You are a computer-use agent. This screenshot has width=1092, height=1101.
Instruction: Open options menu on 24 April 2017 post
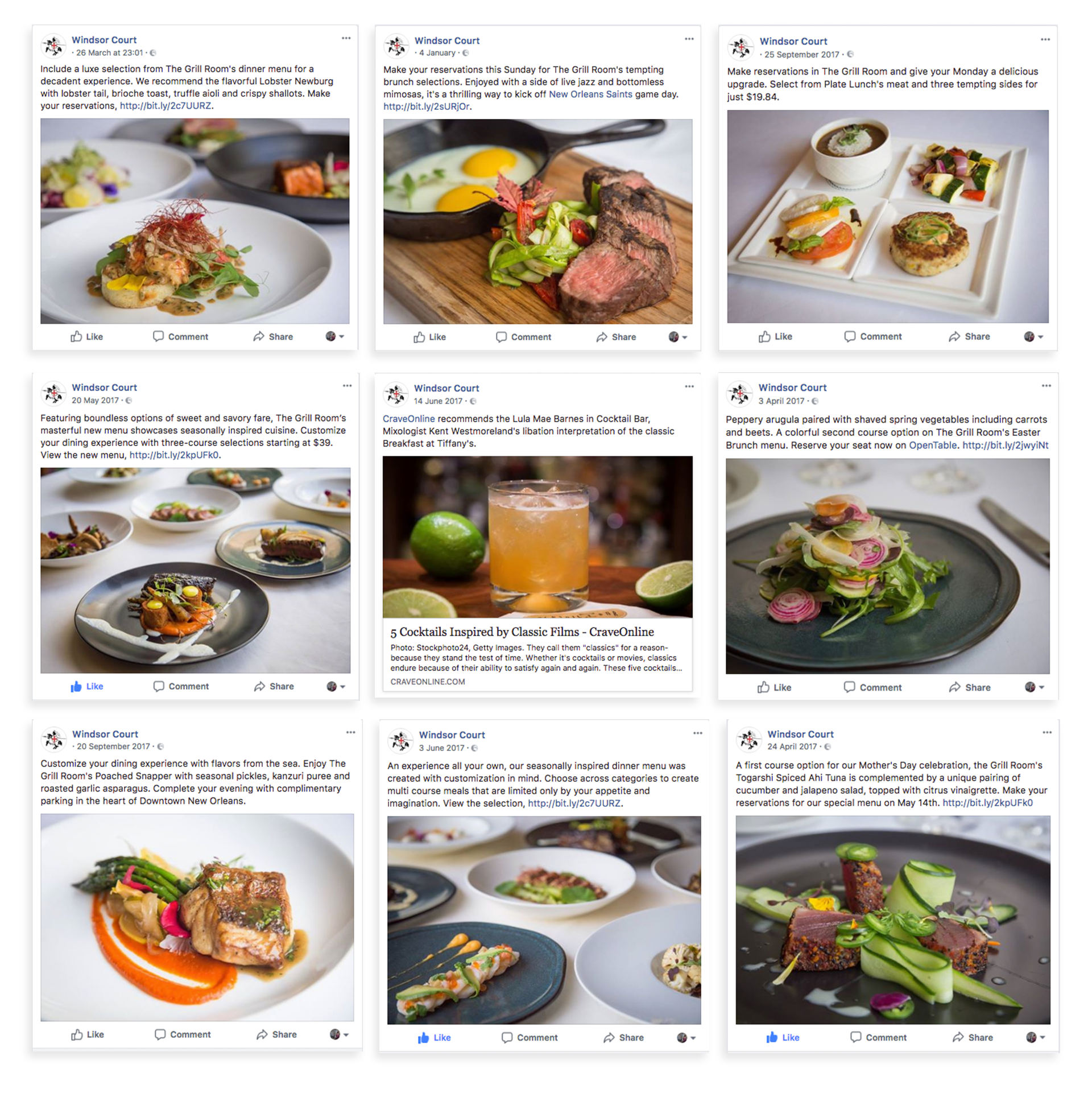point(1047,733)
